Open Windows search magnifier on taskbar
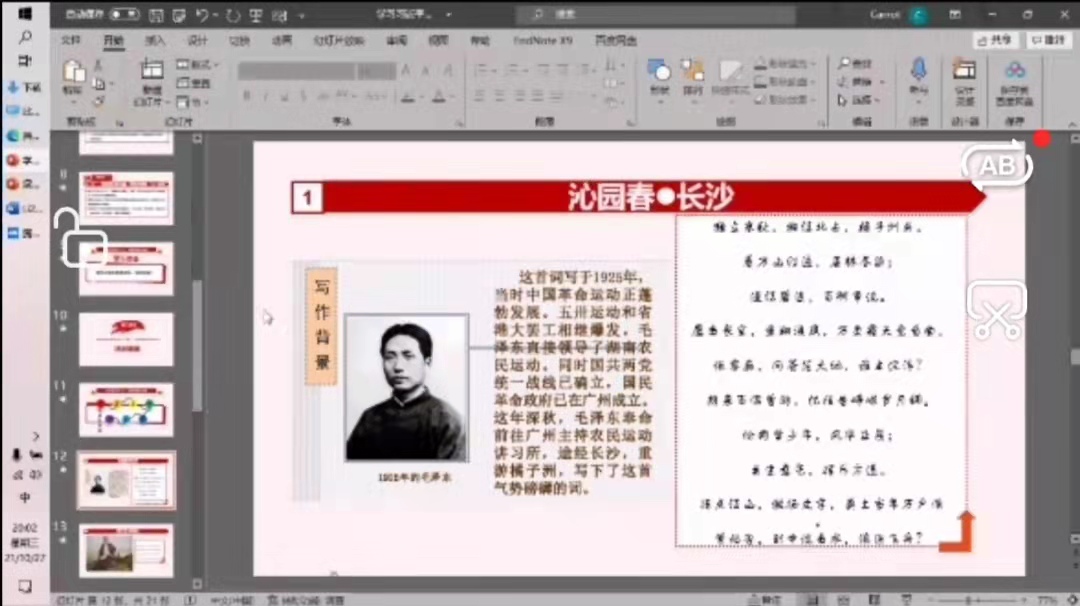 point(25,38)
